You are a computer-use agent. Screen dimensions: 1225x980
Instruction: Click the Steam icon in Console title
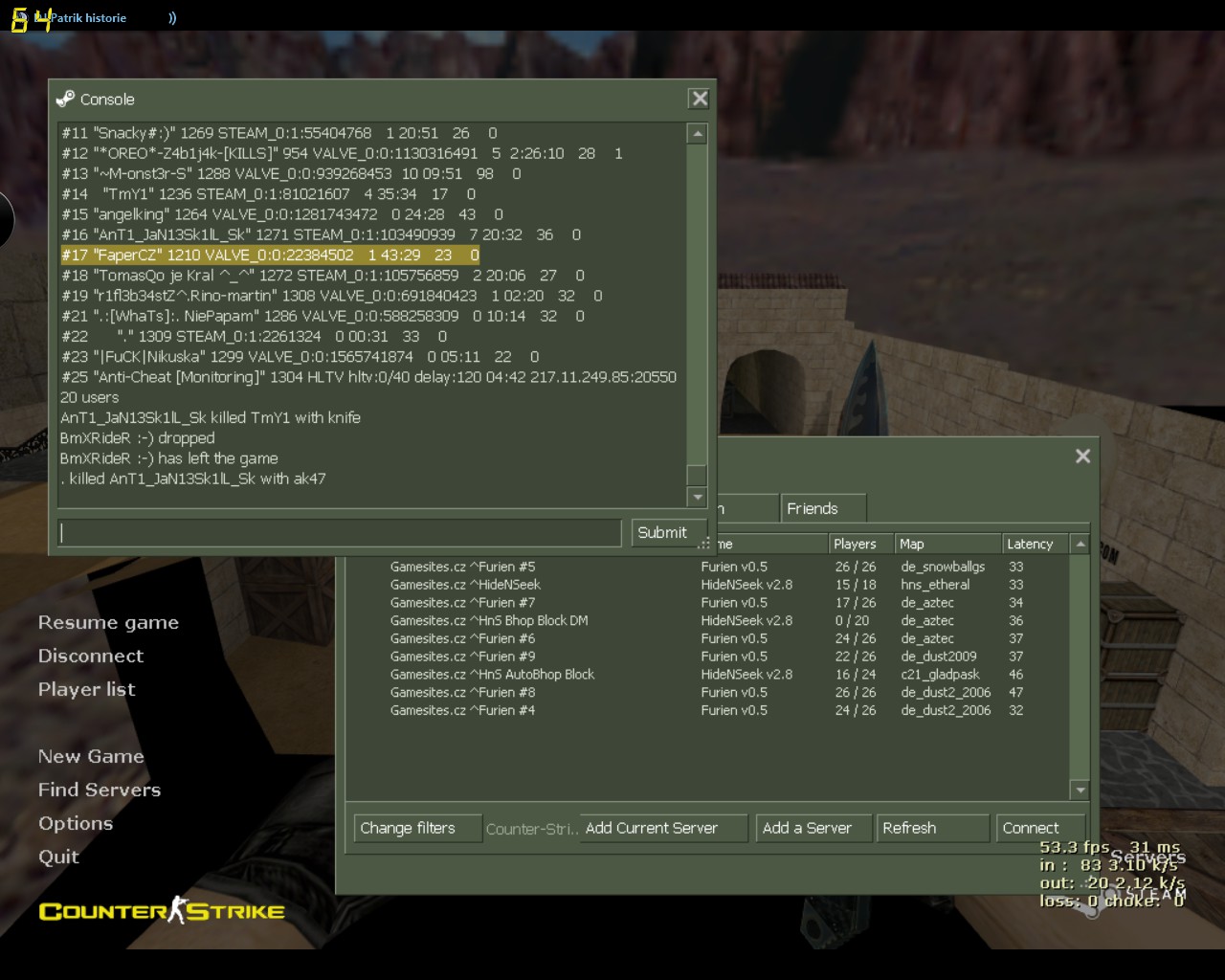coord(66,99)
